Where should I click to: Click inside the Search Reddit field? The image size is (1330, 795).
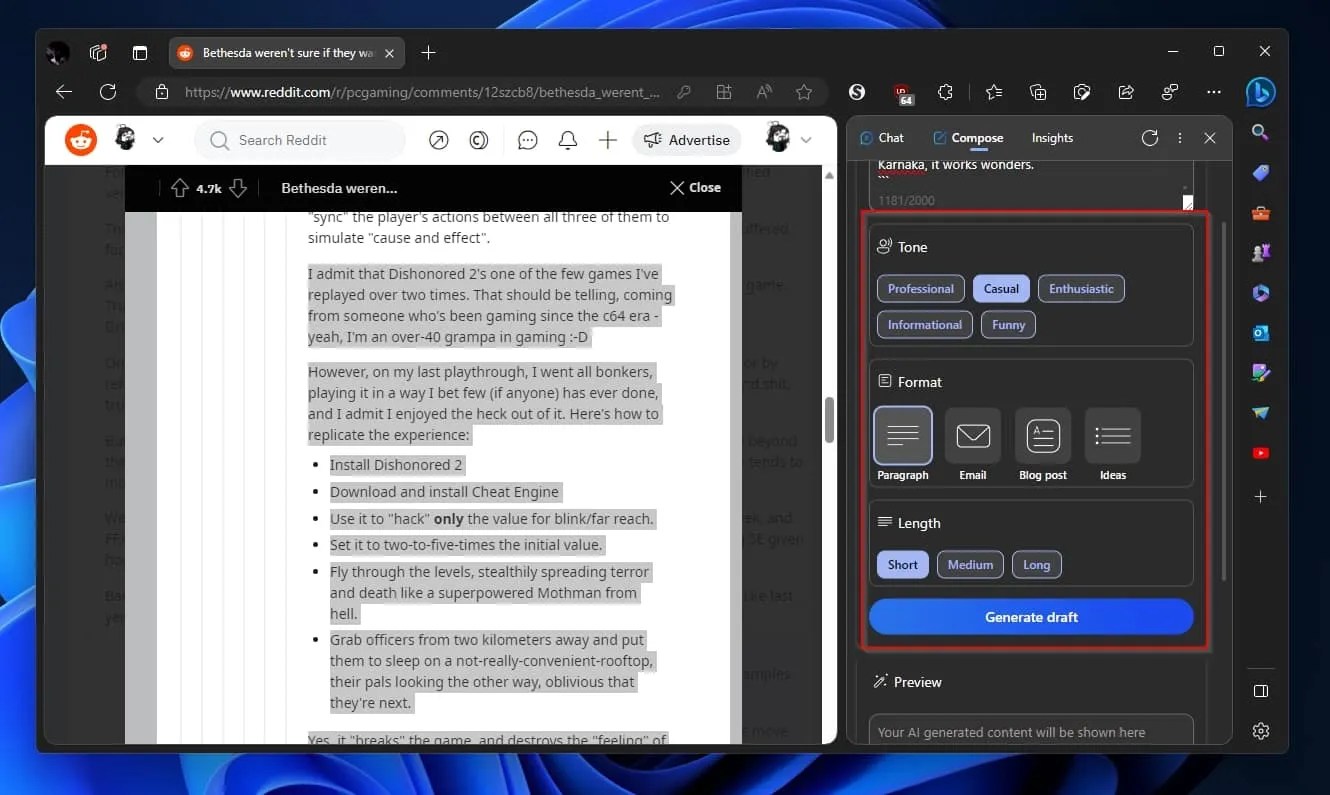[300, 140]
